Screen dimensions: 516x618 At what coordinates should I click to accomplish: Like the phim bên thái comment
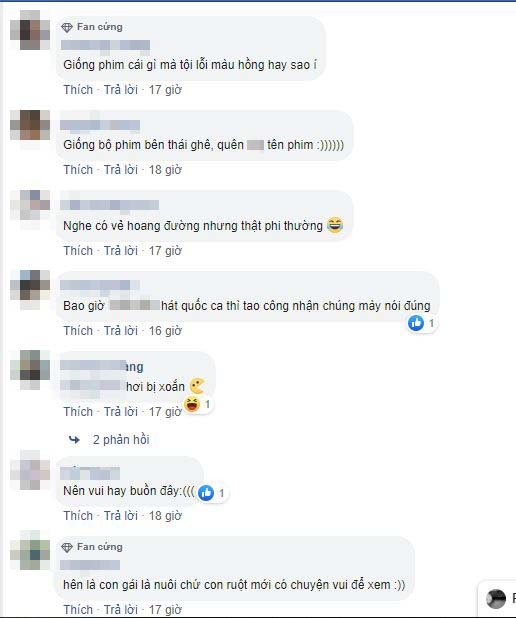coord(78,170)
